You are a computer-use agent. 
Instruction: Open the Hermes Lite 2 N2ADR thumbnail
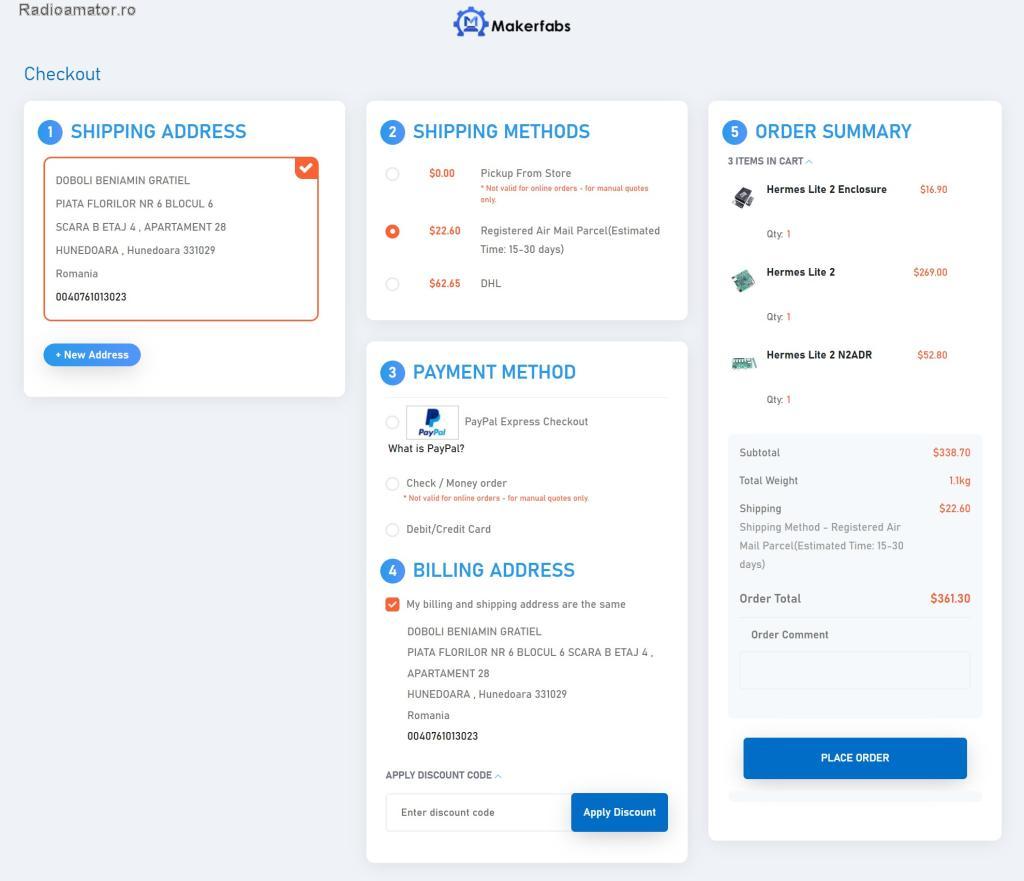743,362
